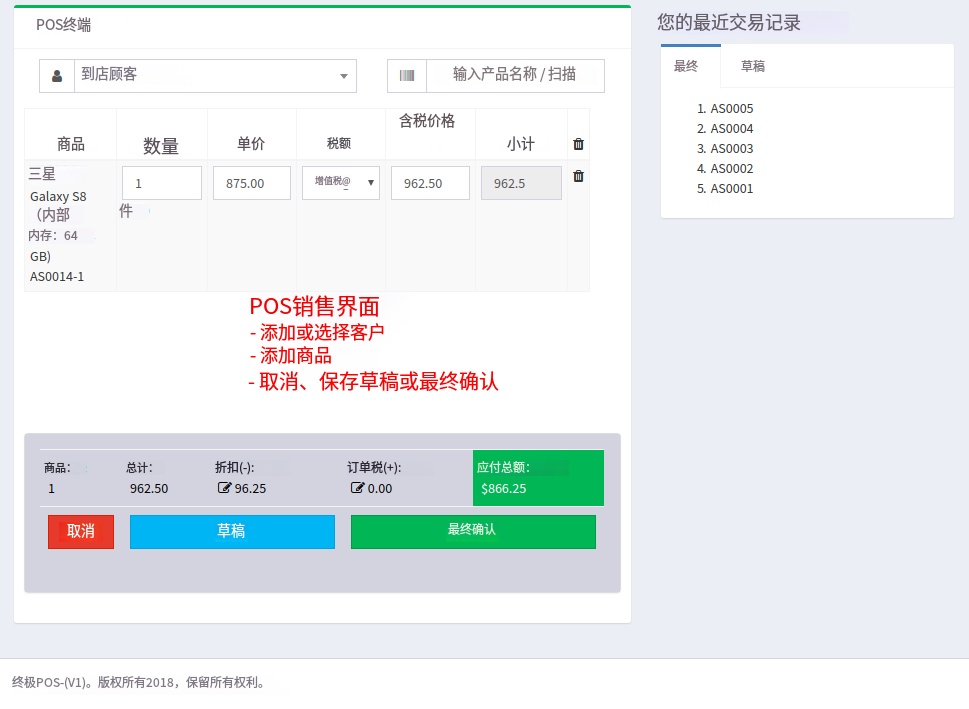Open transaction AS0003 from recent list
Image resolution: width=969 pixels, height=709 pixels.
(731, 149)
